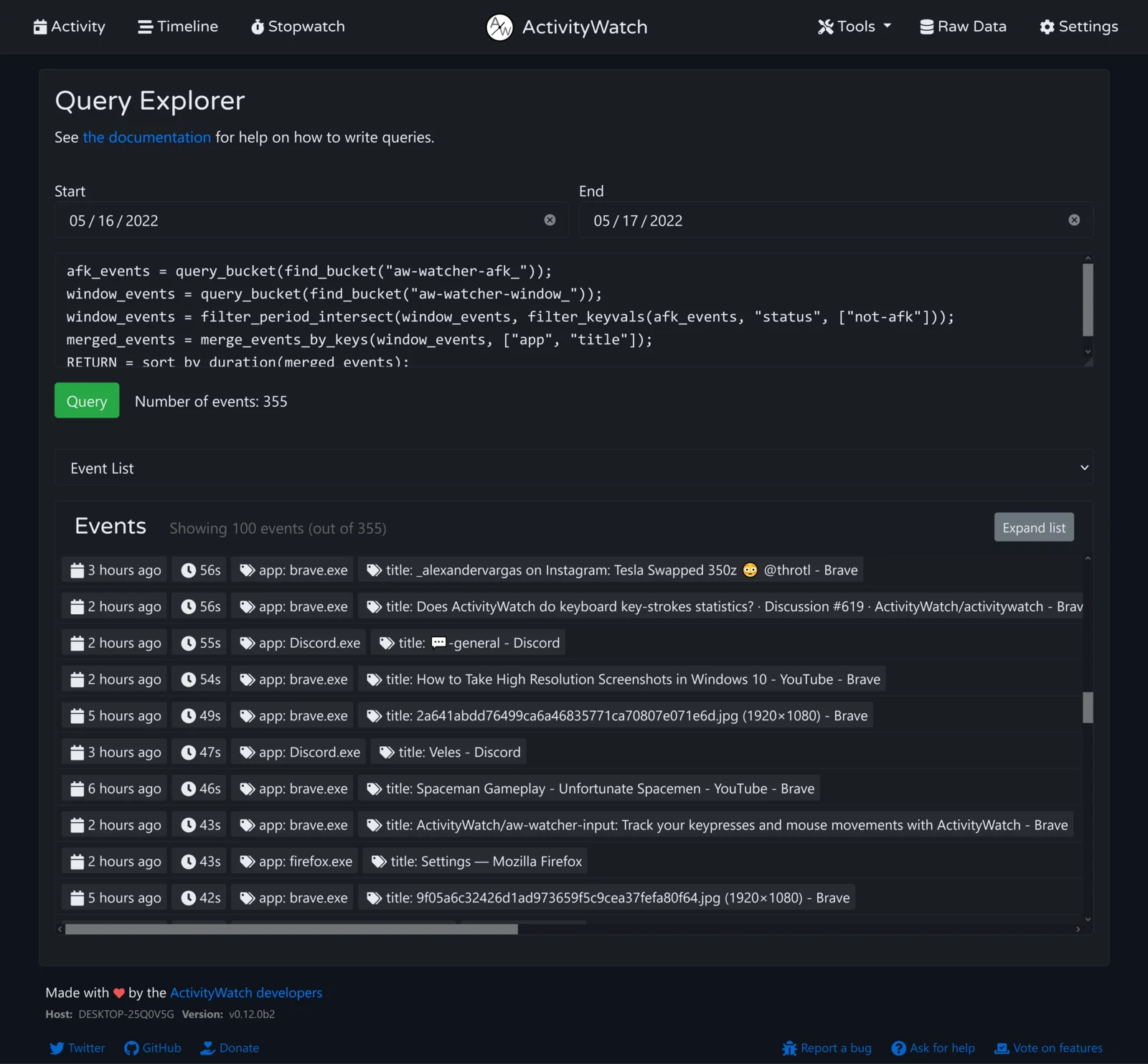Open ActivityWatch developers link

click(246, 993)
